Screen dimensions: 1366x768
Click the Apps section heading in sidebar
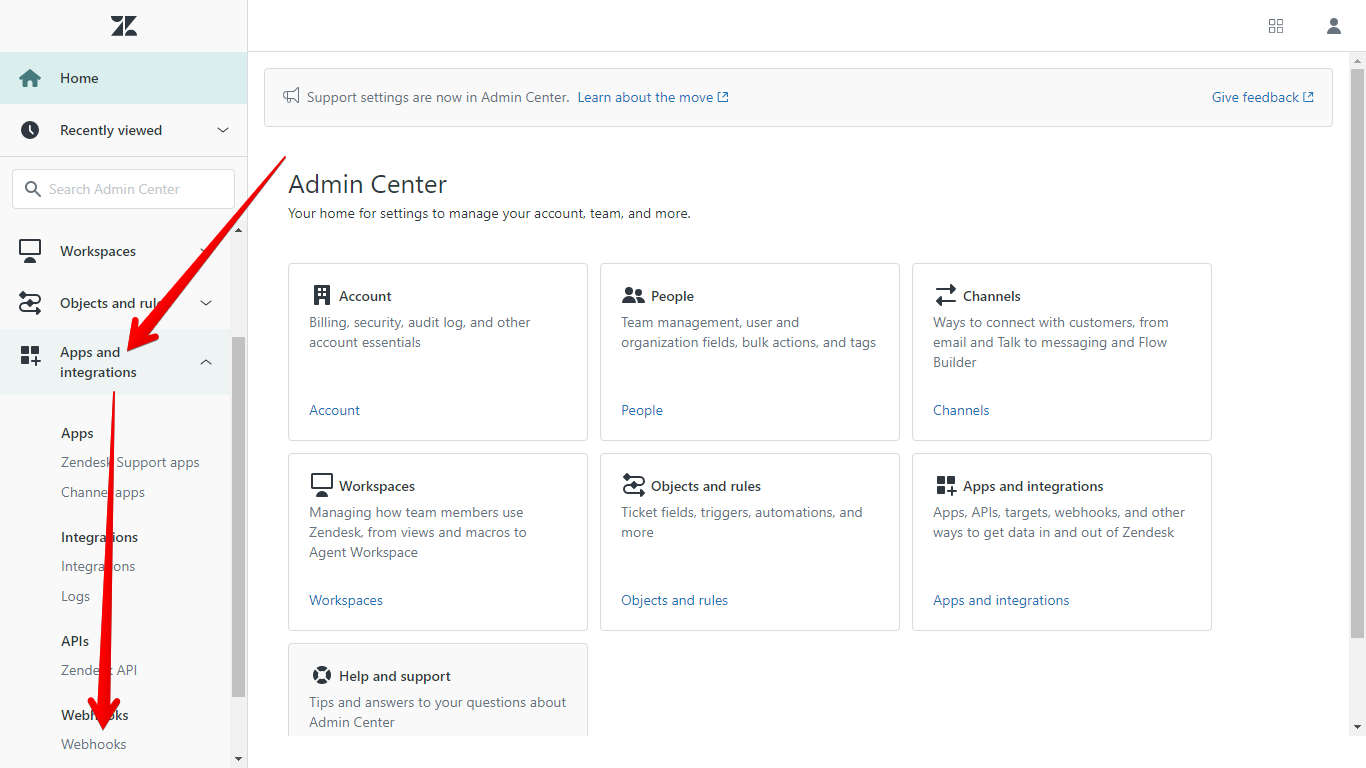point(77,433)
